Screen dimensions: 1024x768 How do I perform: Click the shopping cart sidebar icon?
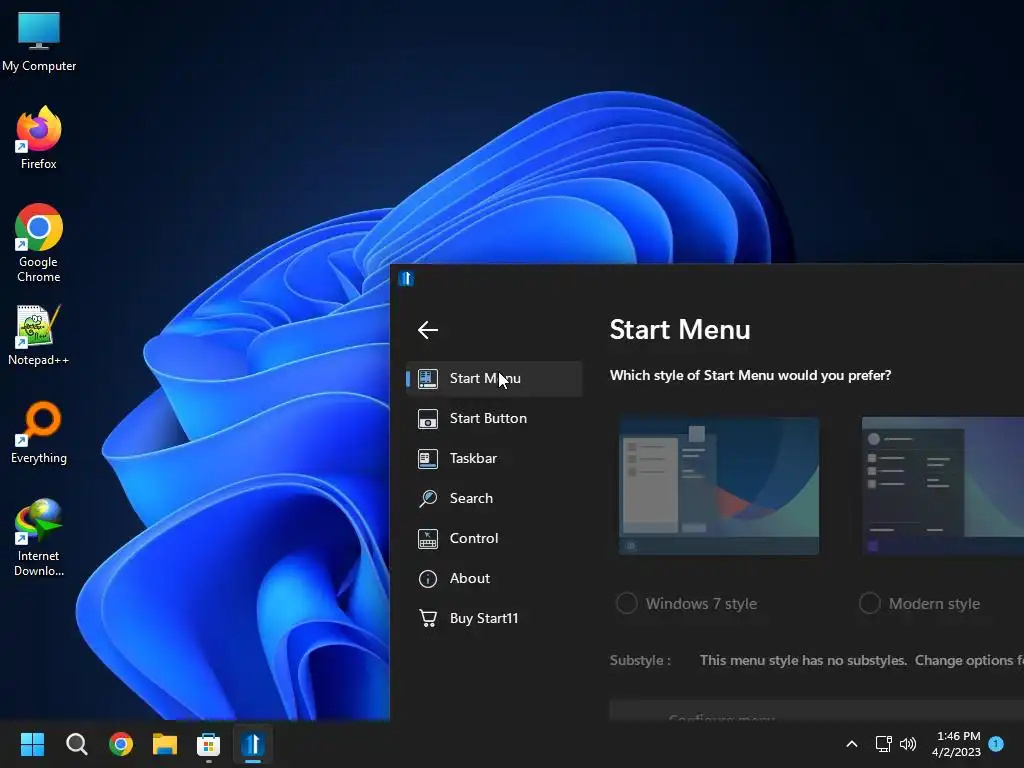(x=428, y=618)
